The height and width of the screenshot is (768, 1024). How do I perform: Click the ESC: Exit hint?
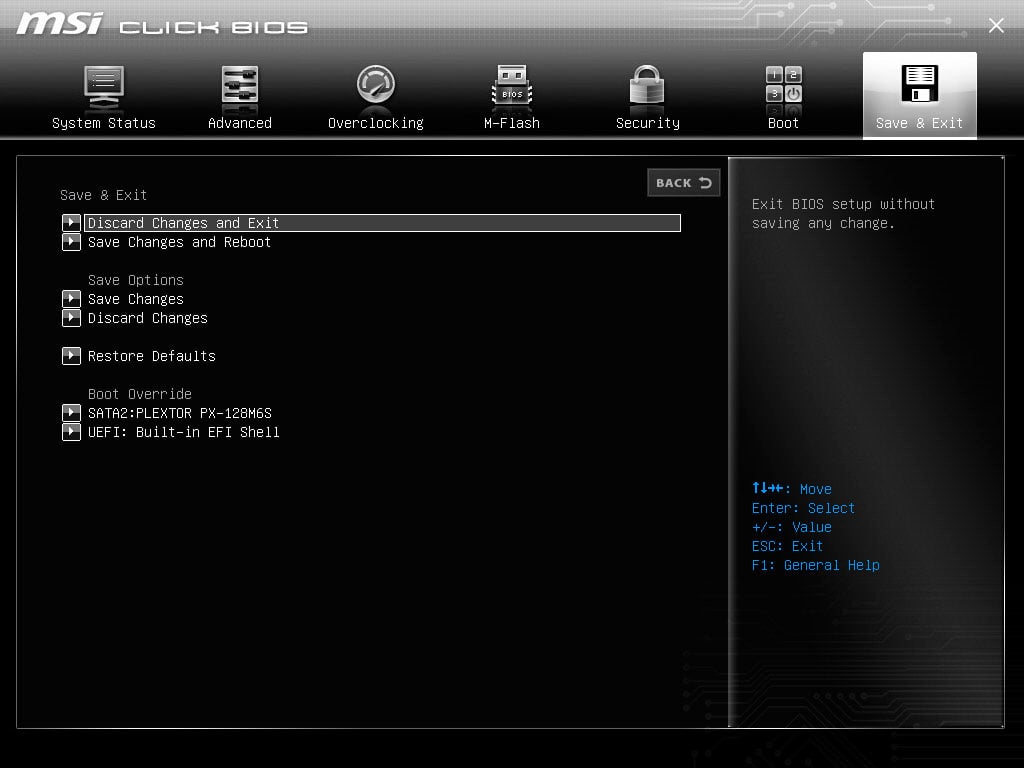click(x=787, y=546)
